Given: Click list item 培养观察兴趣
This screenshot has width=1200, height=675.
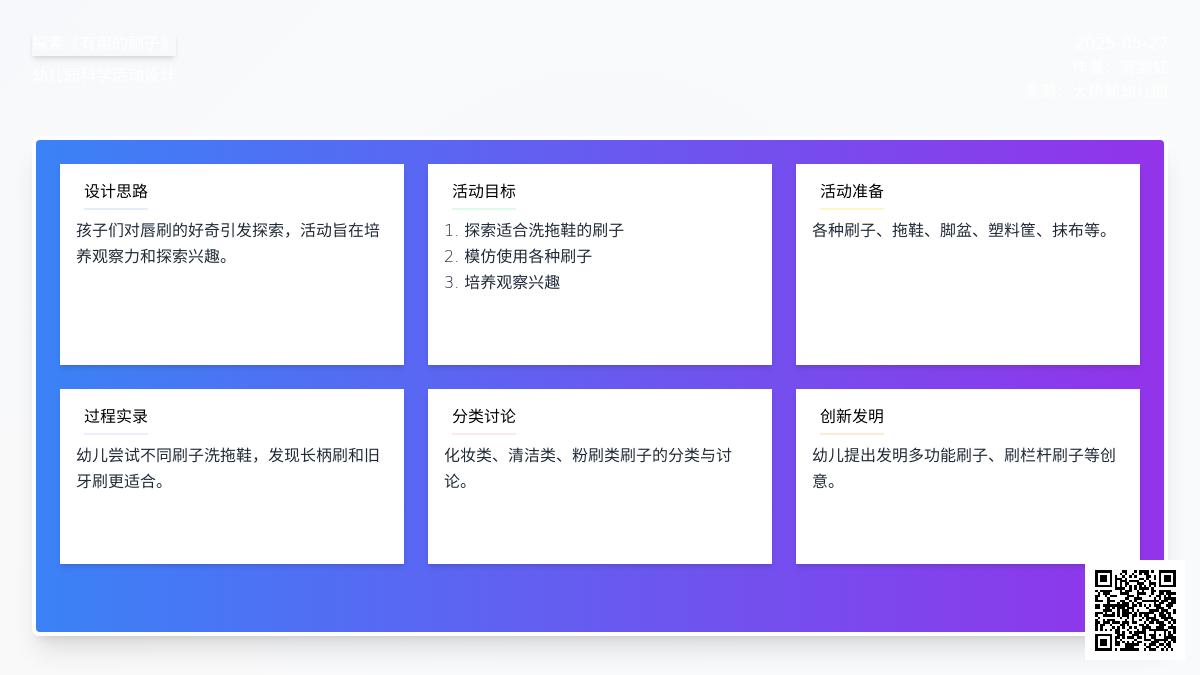Looking at the screenshot, I should (512, 282).
